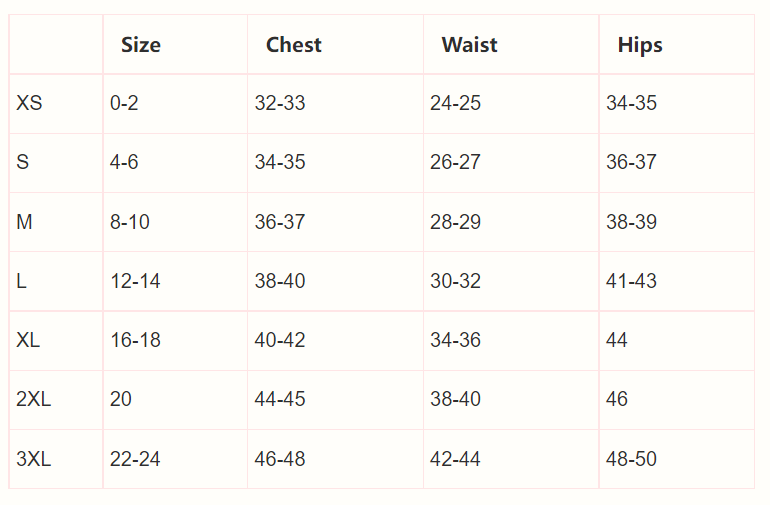
Task: Select hips value 48-50
Action: point(631,459)
